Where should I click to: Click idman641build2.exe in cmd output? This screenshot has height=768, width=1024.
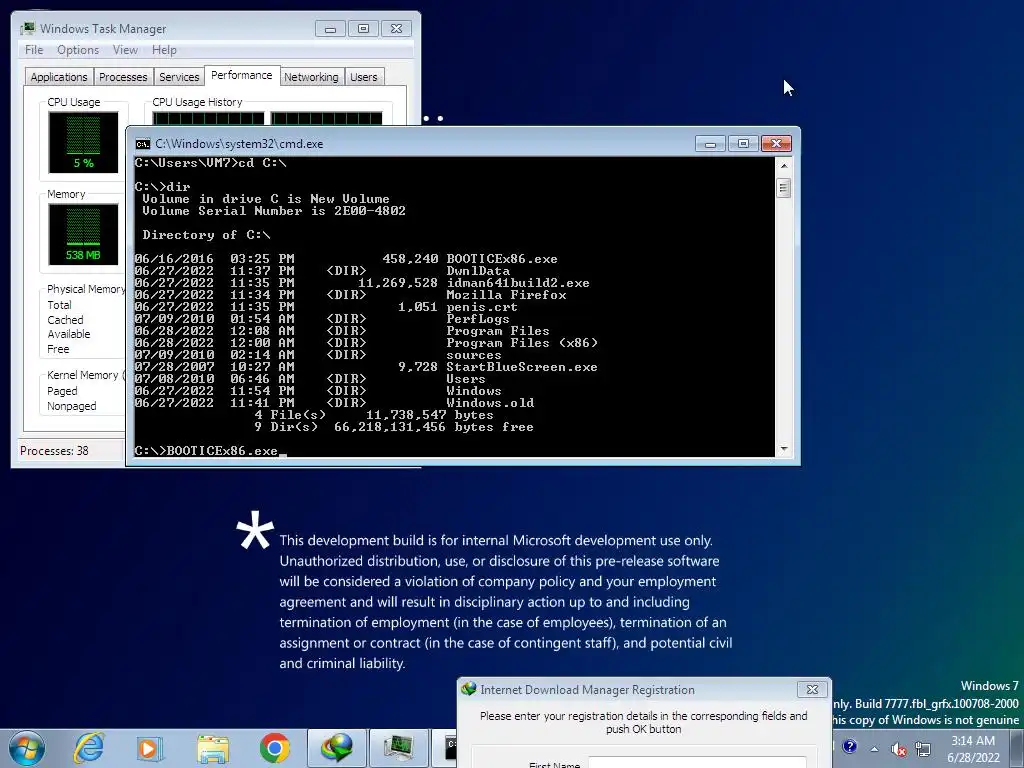[517, 283]
